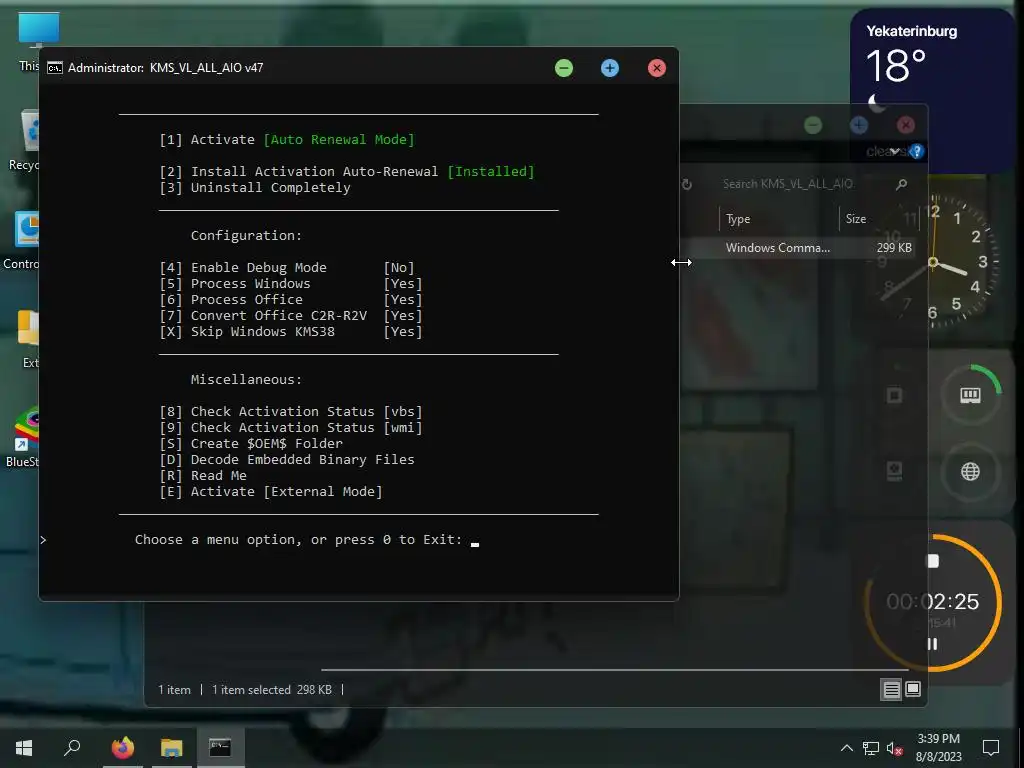Screen dimensions: 1024x768
Task: Open the command prompt title bar icon menu
Action: tap(55, 68)
